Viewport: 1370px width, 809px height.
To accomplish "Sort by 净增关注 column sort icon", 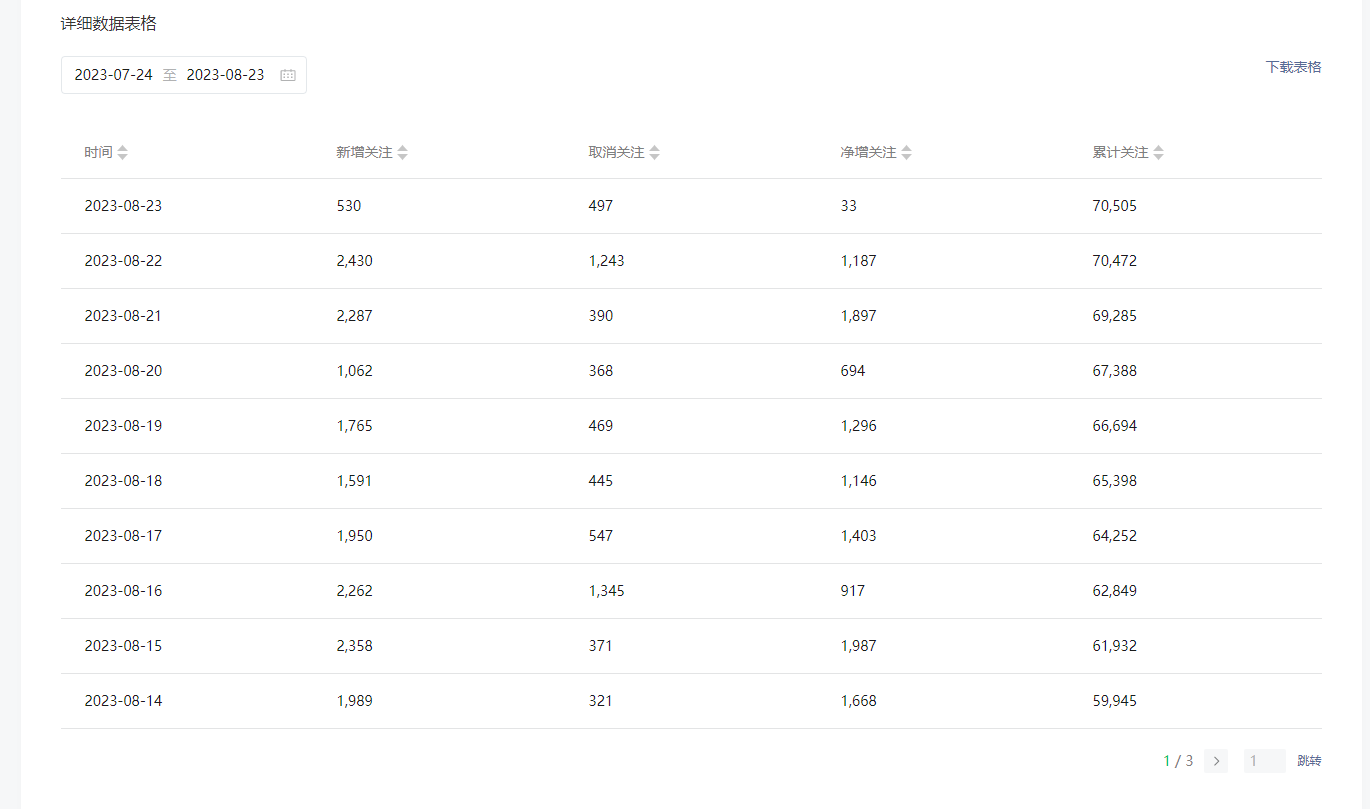I will coord(906,153).
